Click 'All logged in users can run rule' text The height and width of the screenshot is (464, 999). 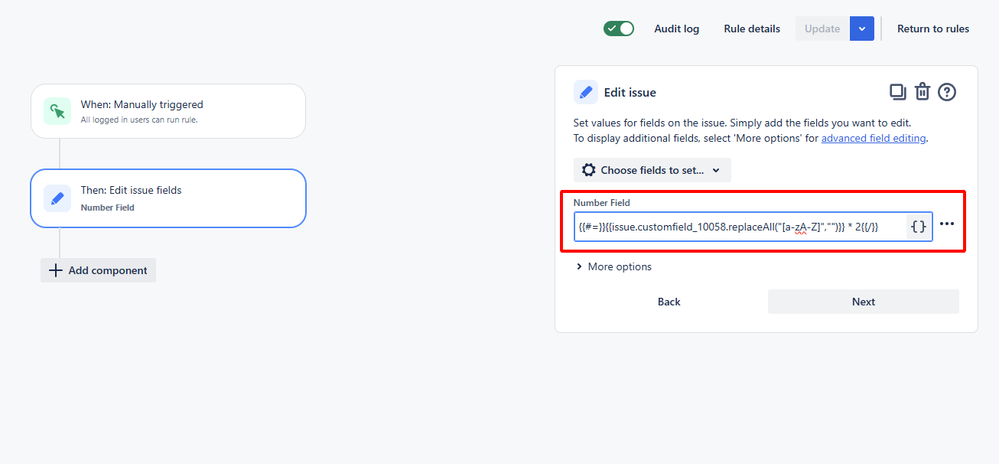[139, 119]
